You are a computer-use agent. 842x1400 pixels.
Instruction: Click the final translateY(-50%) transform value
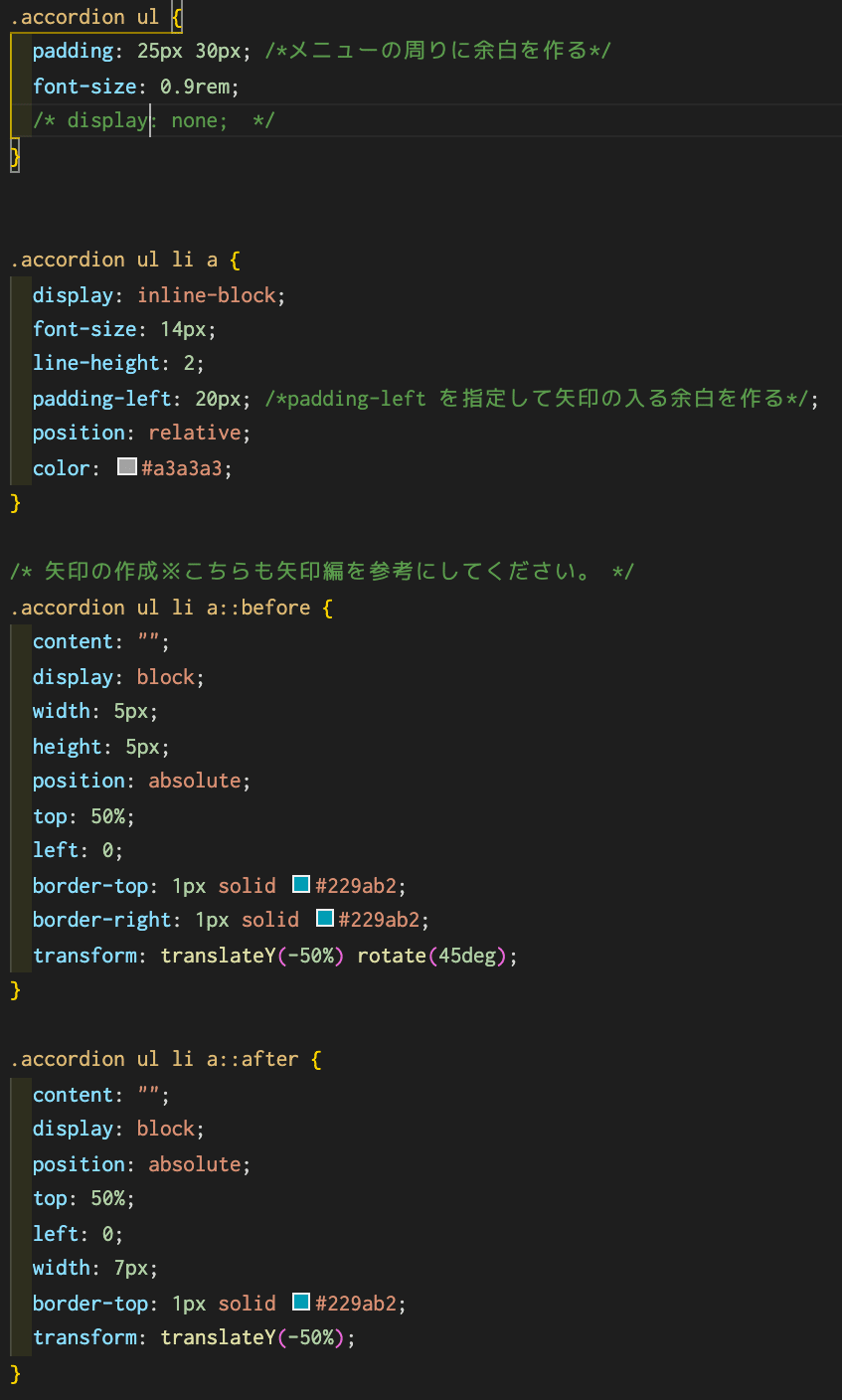coord(253,1337)
